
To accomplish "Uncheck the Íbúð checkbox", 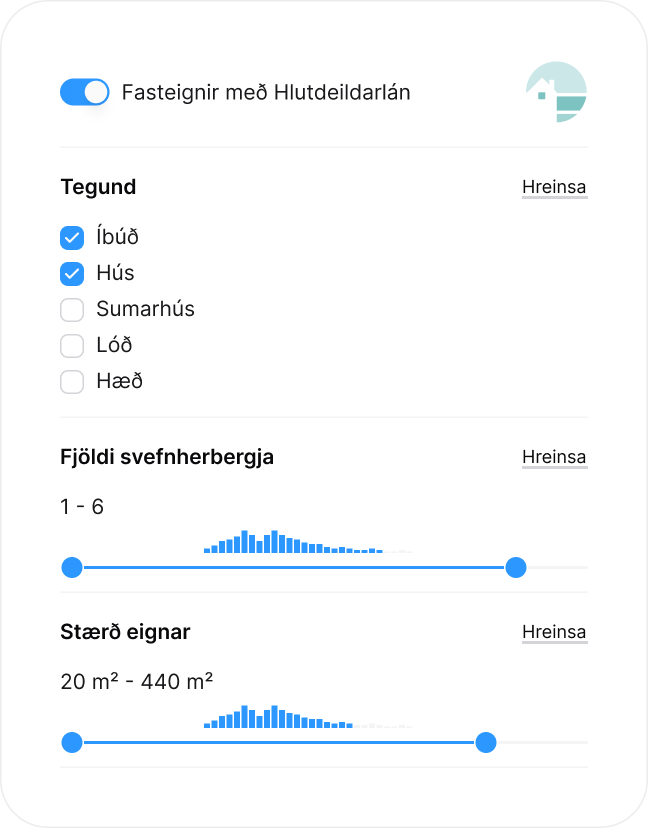I will click(72, 238).
